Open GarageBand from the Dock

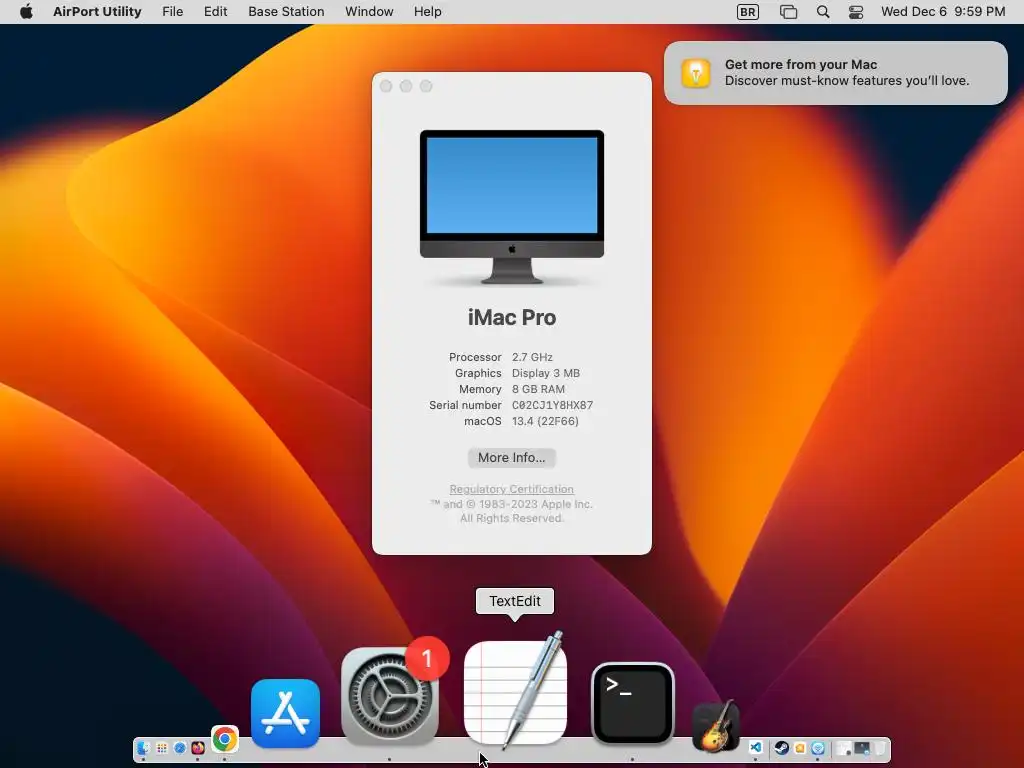click(x=716, y=725)
